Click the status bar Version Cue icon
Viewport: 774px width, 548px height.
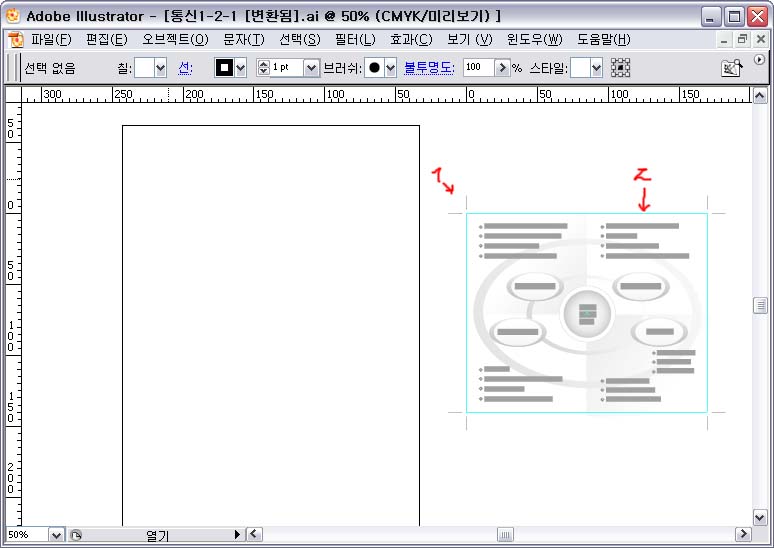[x=76, y=535]
